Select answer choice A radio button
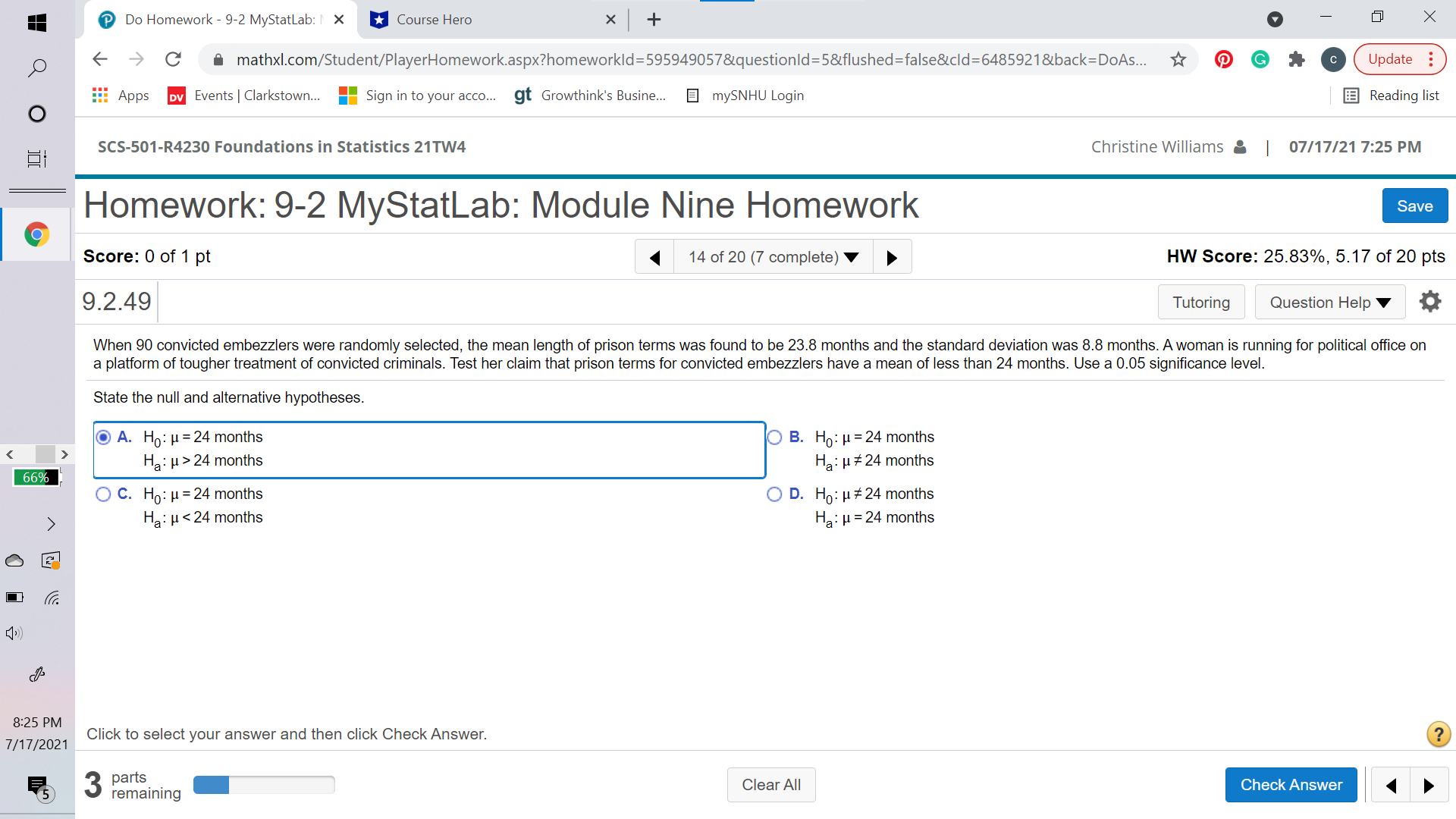The width and height of the screenshot is (1456, 819). [x=104, y=437]
